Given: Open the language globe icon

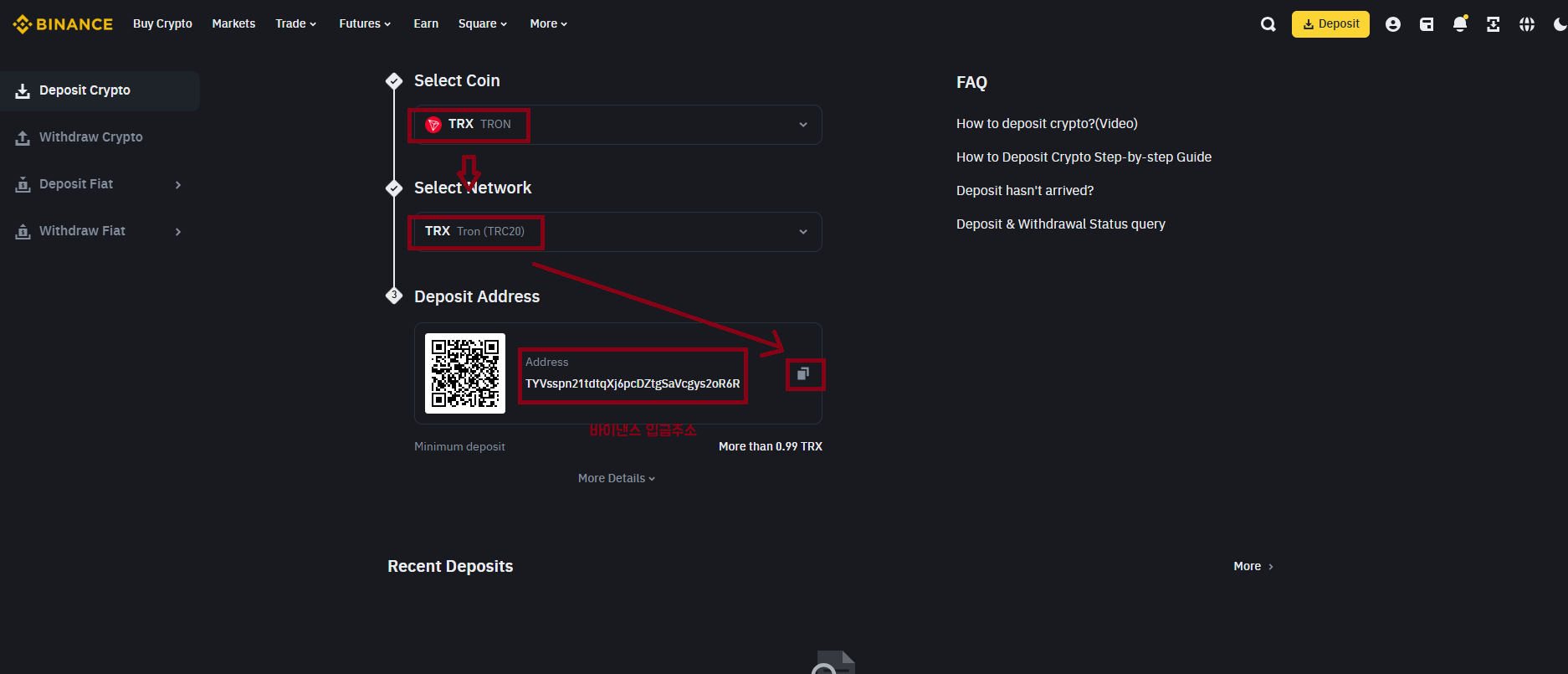Looking at the screenshot, I should tap(1527, 24).
